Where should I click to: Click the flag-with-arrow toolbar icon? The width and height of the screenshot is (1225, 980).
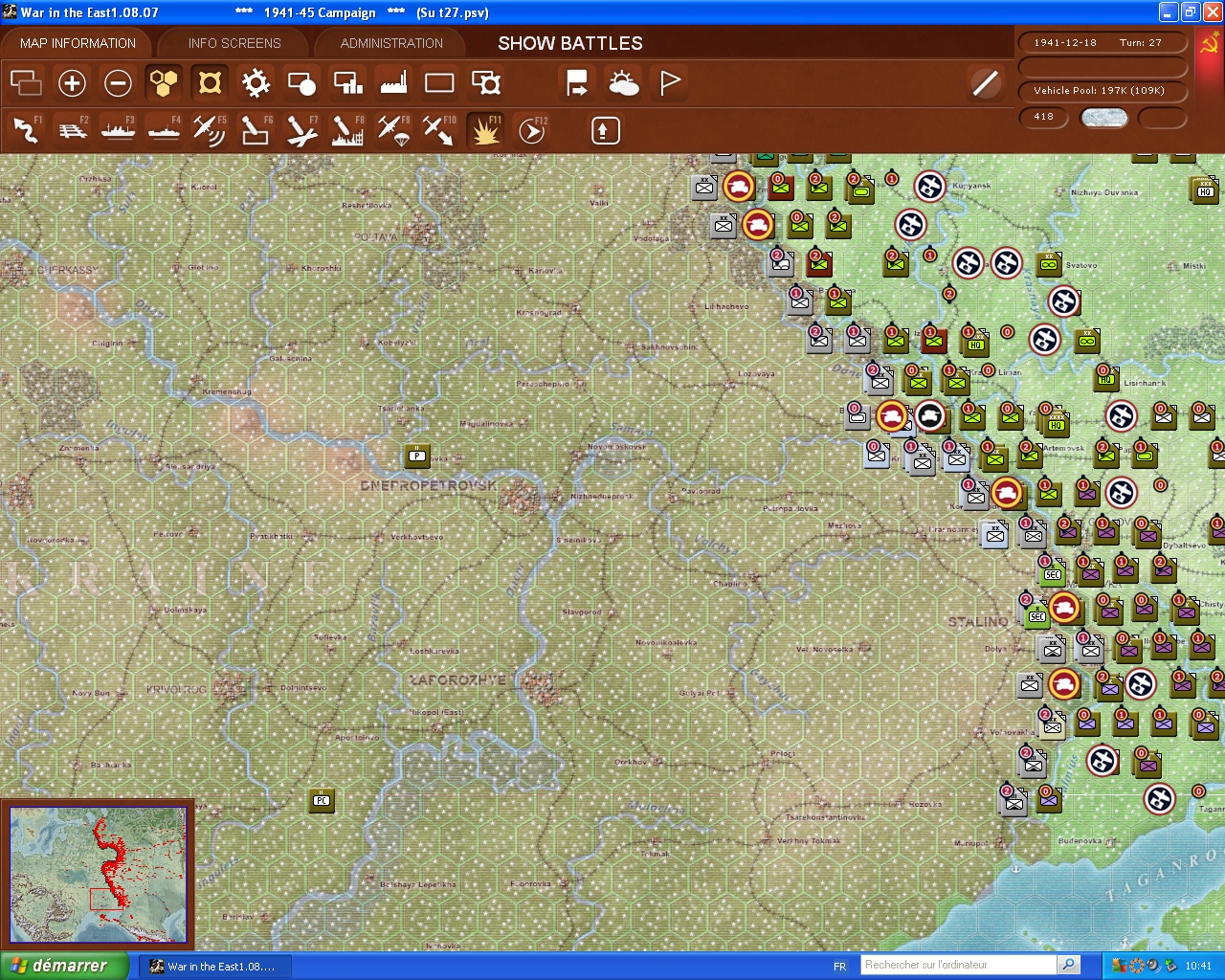click(577, 83)
